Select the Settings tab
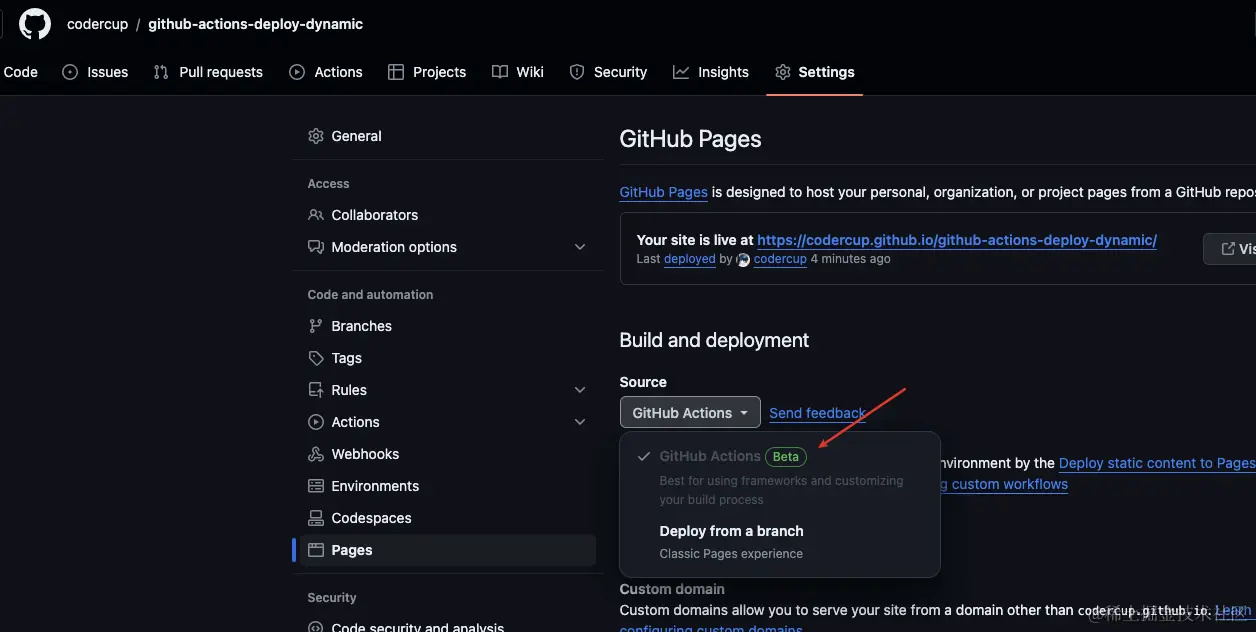The width and height of the screenshot is (1256, 632). [x=815, y=72]
